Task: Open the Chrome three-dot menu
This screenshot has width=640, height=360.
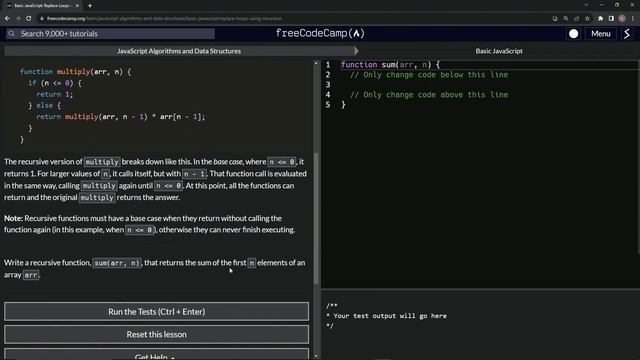Action: tap(633, 18)
